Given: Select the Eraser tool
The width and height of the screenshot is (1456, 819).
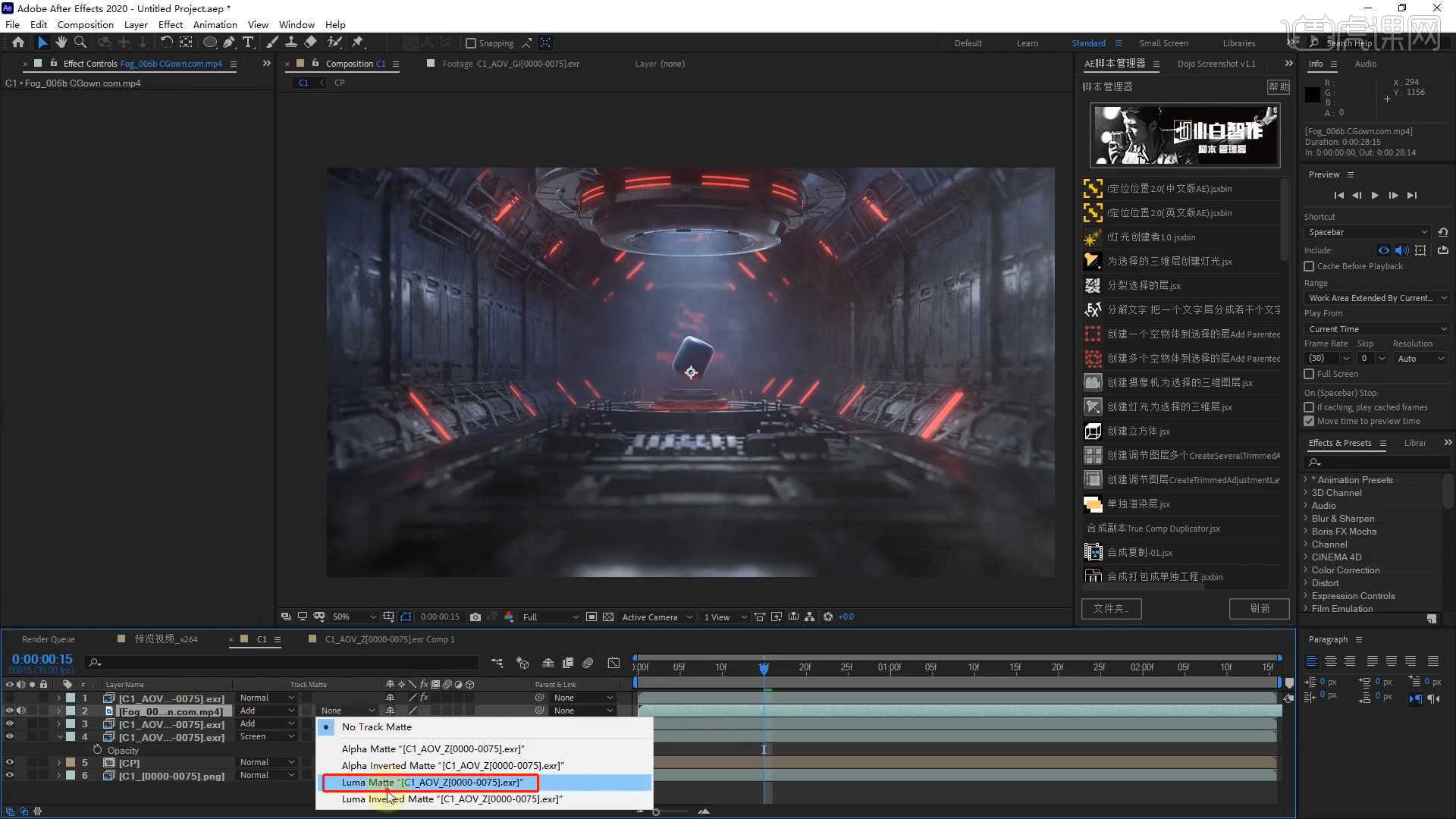Looking at the screenshot, I should click(x=310, y=42).
